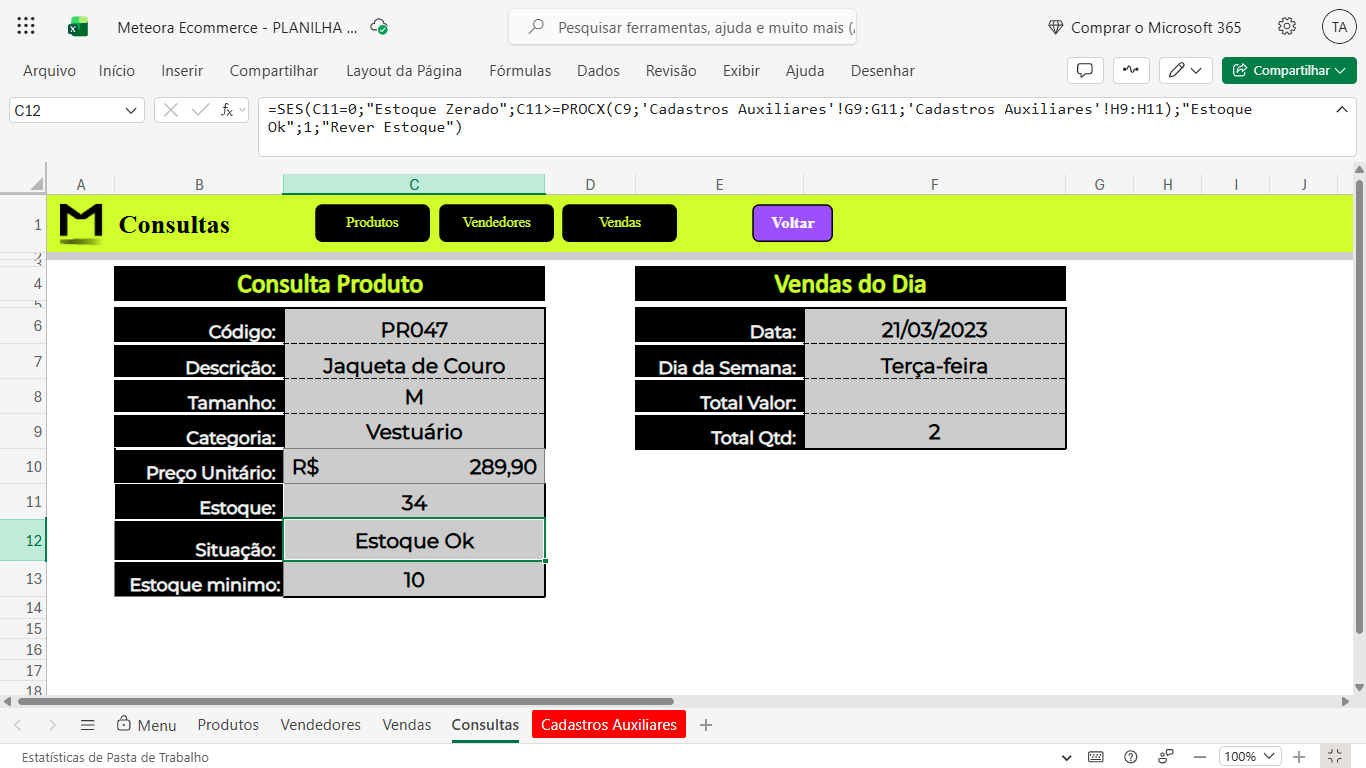Click the purple Voltar button
Screen dimensions: 1366x768
[x=792, y=223]
